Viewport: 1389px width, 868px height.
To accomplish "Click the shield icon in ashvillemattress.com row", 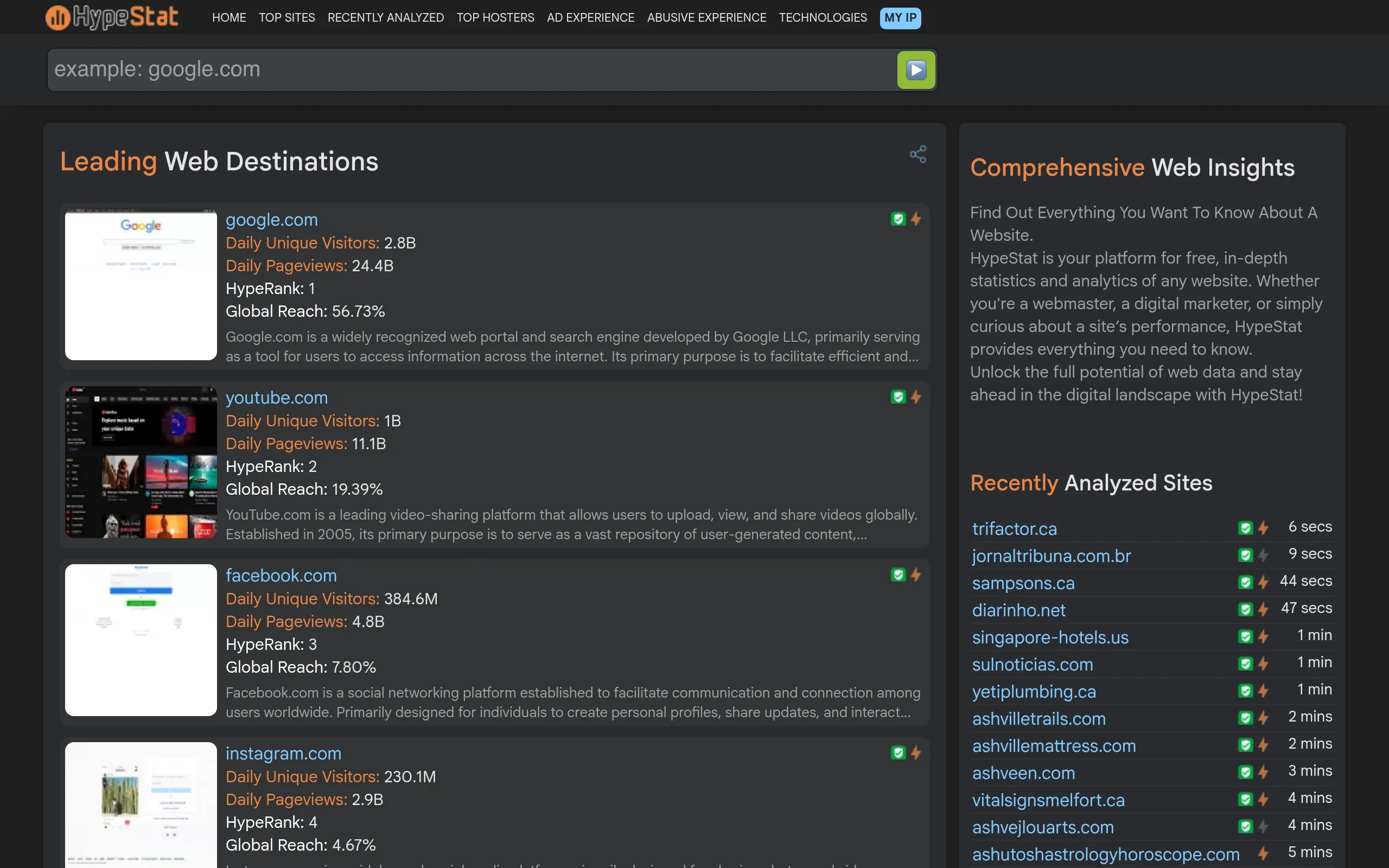I will coord(1245,745).
